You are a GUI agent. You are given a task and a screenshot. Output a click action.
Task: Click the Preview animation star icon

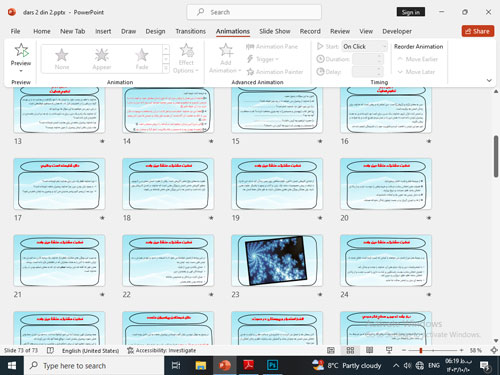coord(21,51)
